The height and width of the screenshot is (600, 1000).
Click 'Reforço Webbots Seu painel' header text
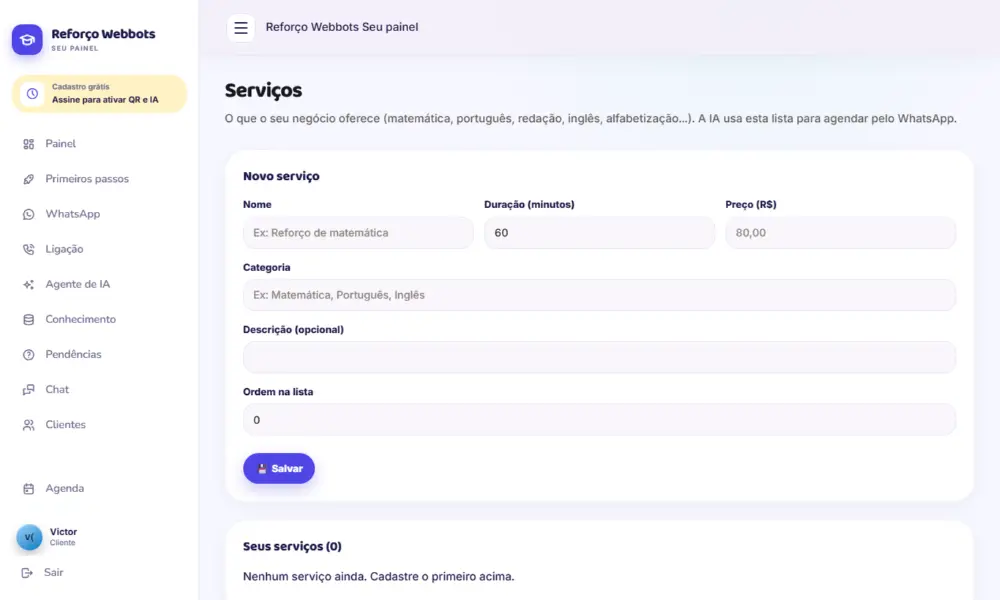tap(342, 27)
